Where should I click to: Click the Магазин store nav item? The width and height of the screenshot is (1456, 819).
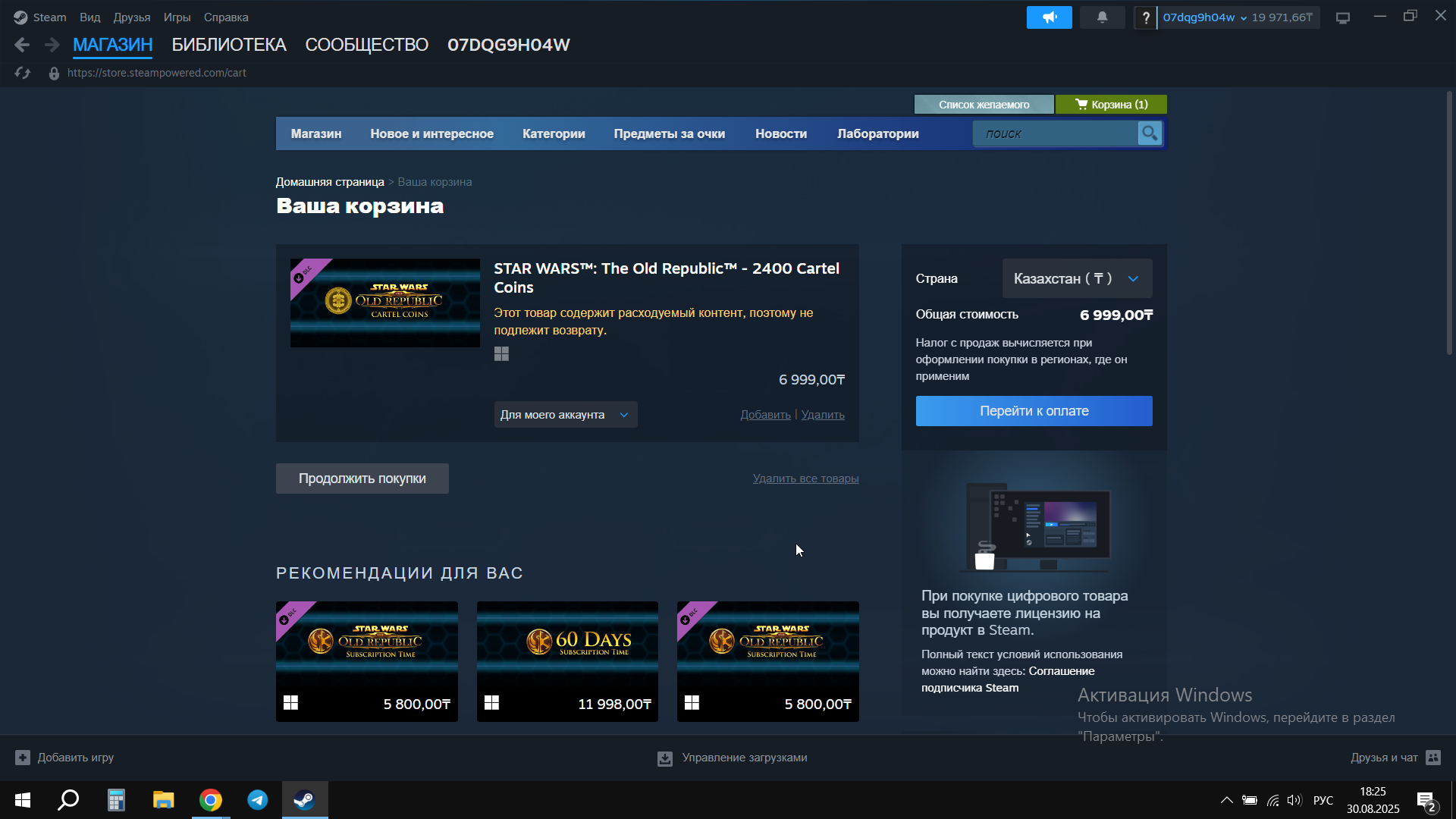tap(316, 133)
